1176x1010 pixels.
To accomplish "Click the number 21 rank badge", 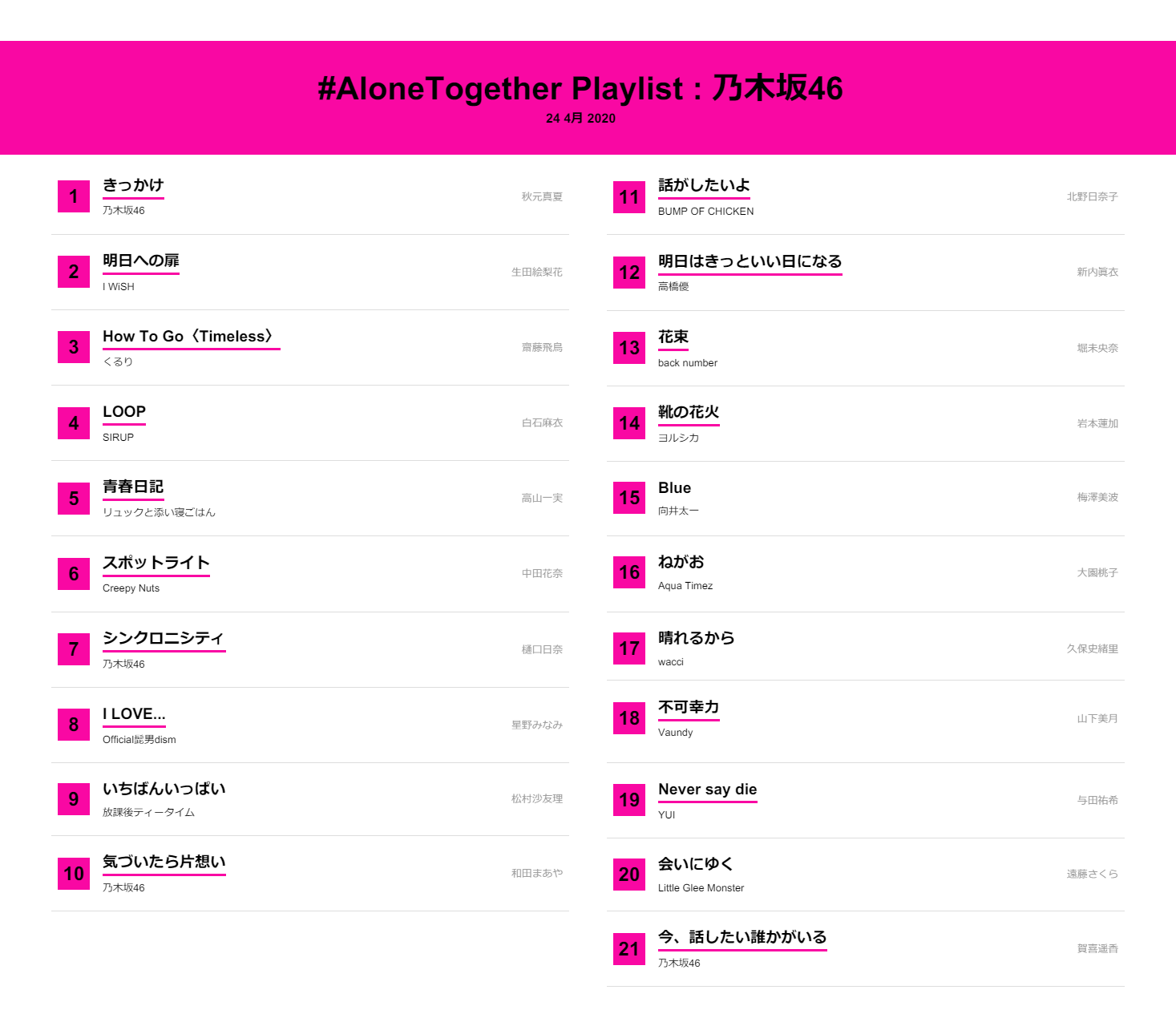I will click(x=629, y=949).
